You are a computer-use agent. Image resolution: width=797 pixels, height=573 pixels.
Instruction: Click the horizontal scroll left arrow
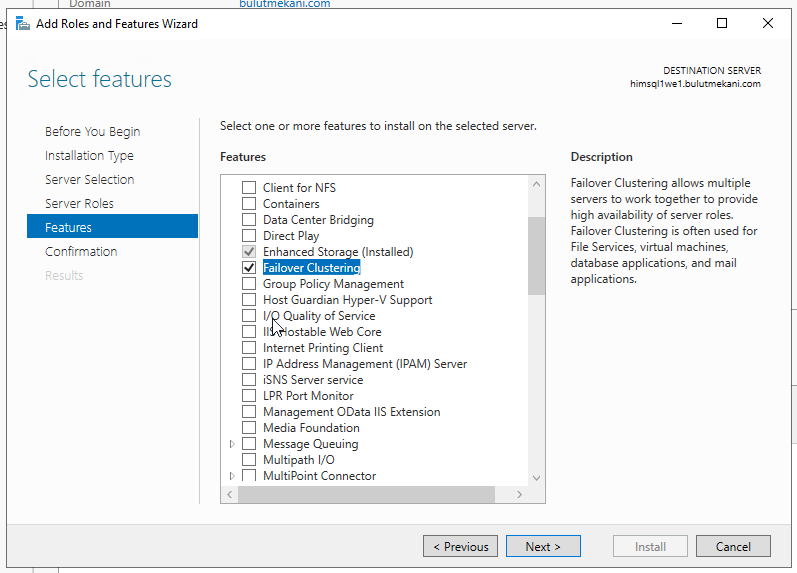230,494
